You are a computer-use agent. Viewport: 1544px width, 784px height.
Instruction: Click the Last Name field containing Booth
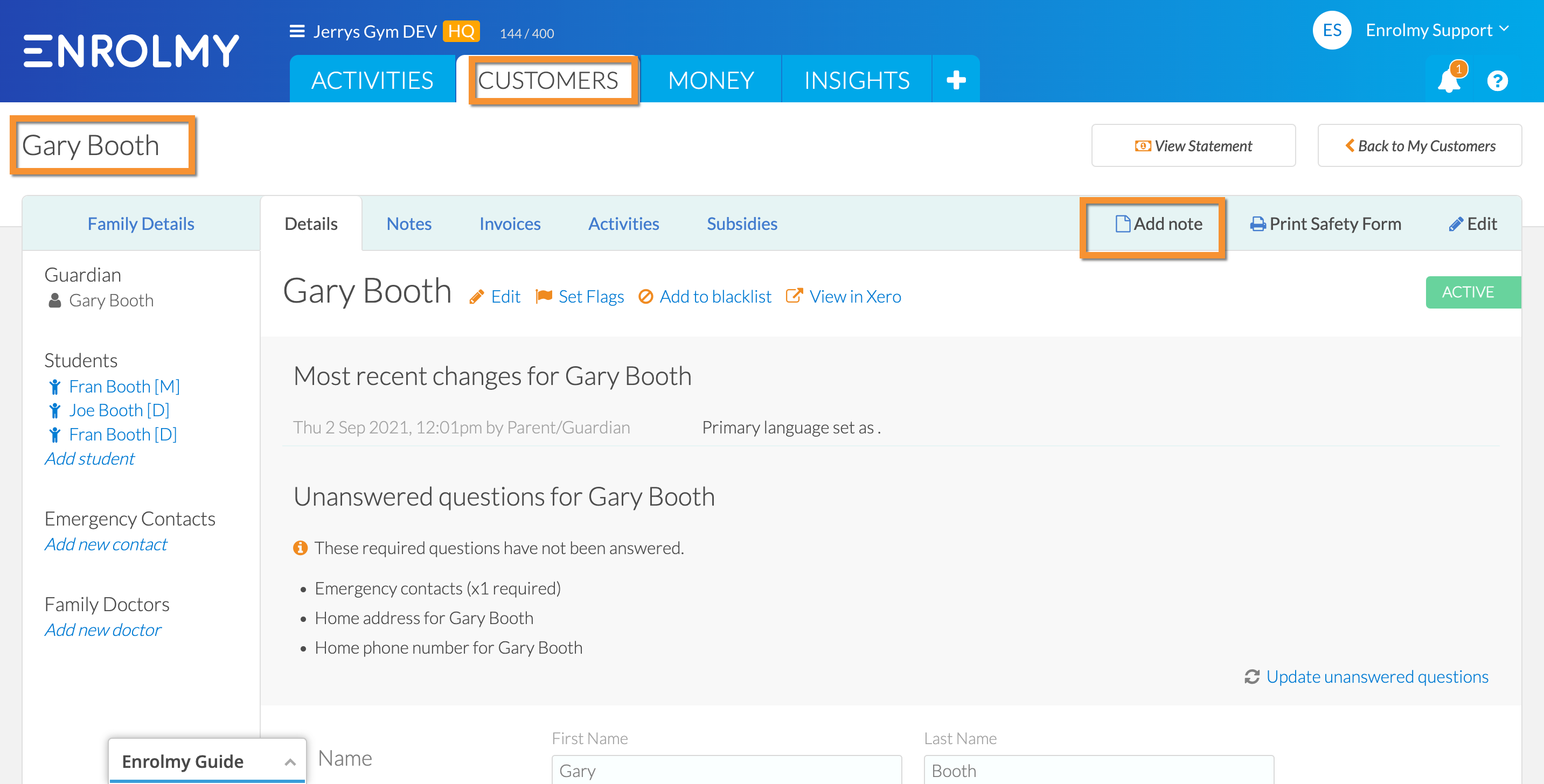[1098, 769]
